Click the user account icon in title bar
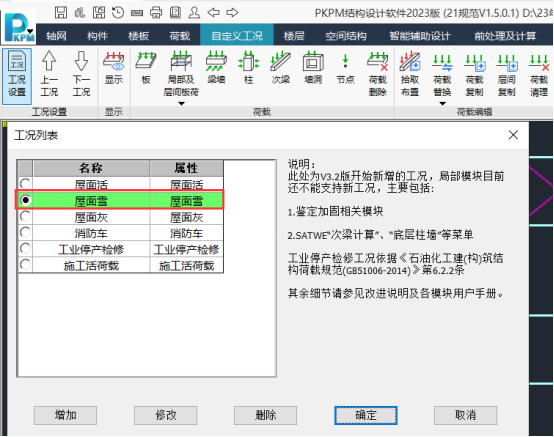The height and width of the screenshot is (437, 554). pyautogui.click(x=194, y=13)
